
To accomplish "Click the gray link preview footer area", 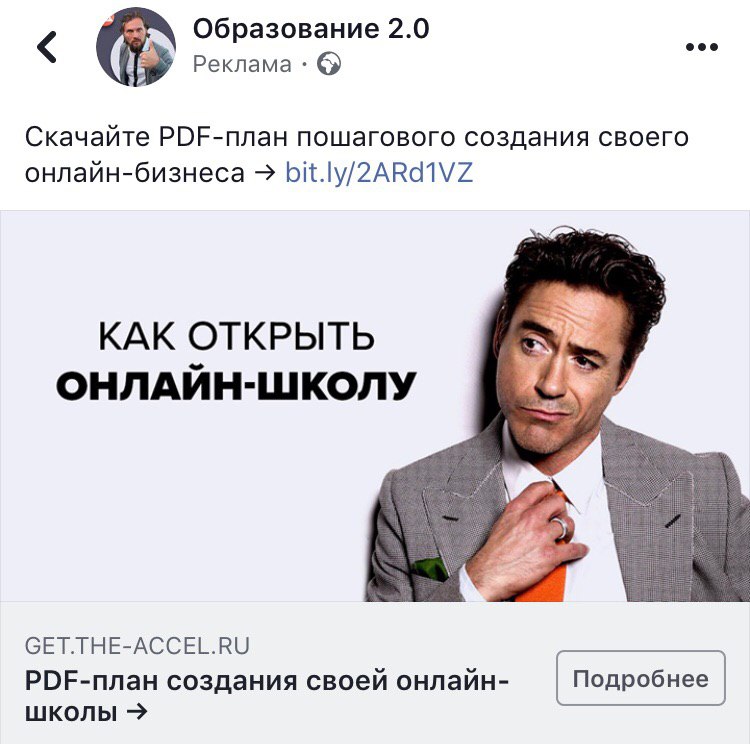I will [375, 673].
